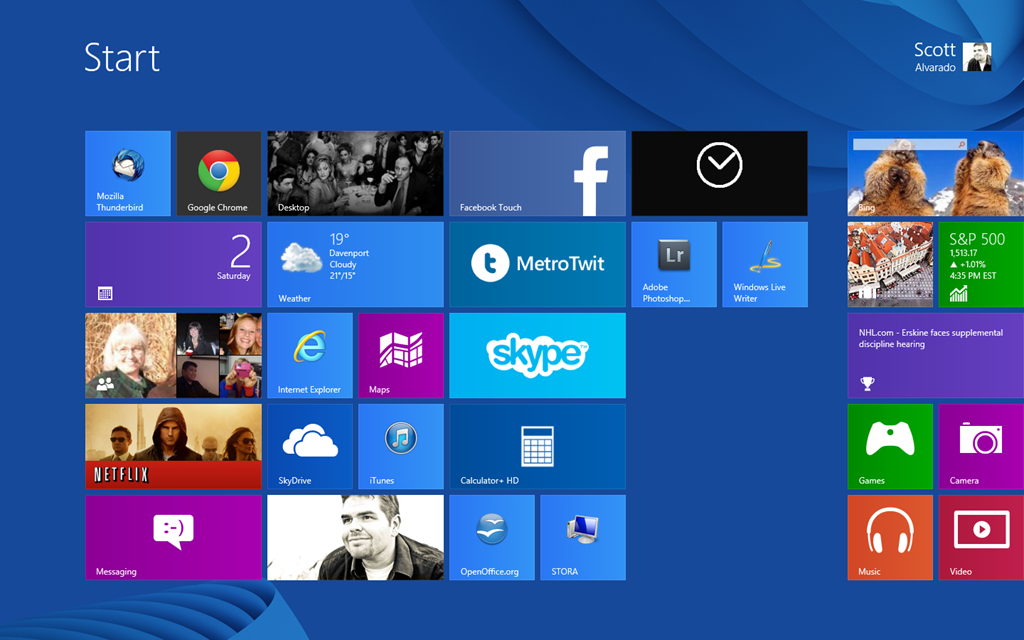Image resolution: width=1024 pixels, height=640 pixels.
Task: Open the travel tile with rooftops
Action: pyautogui.click(x=890, y=264)
